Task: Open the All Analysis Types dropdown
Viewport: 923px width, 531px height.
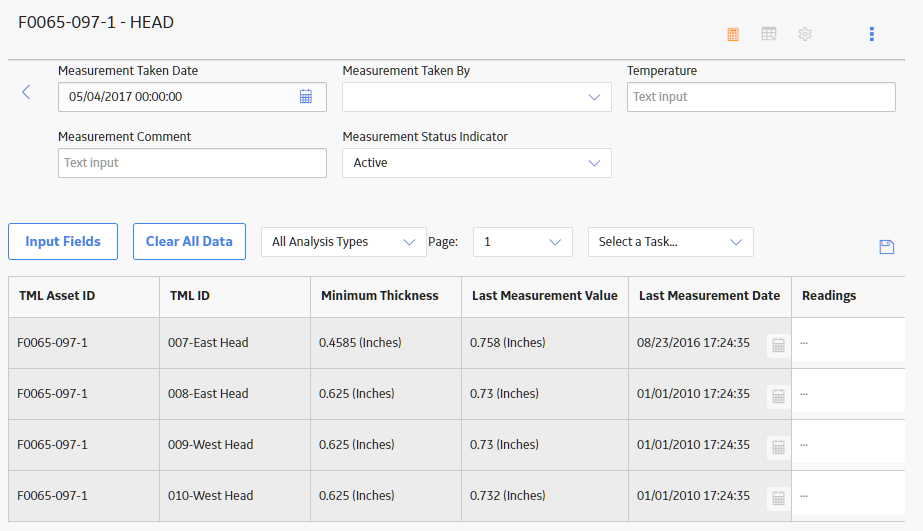Action: [x=344, y=242]
